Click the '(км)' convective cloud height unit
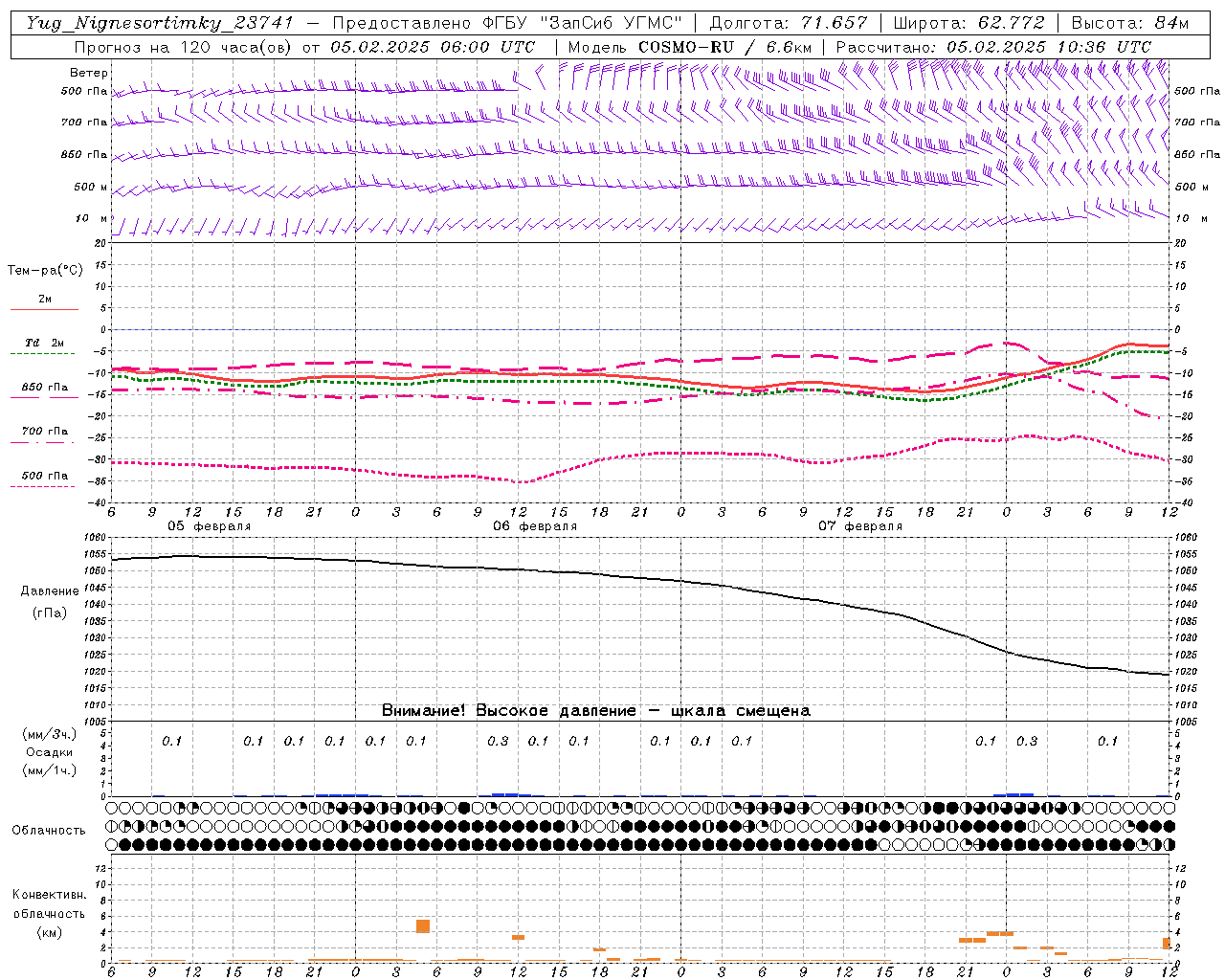This screenshot has width=1225, height=980. point(49,932)
